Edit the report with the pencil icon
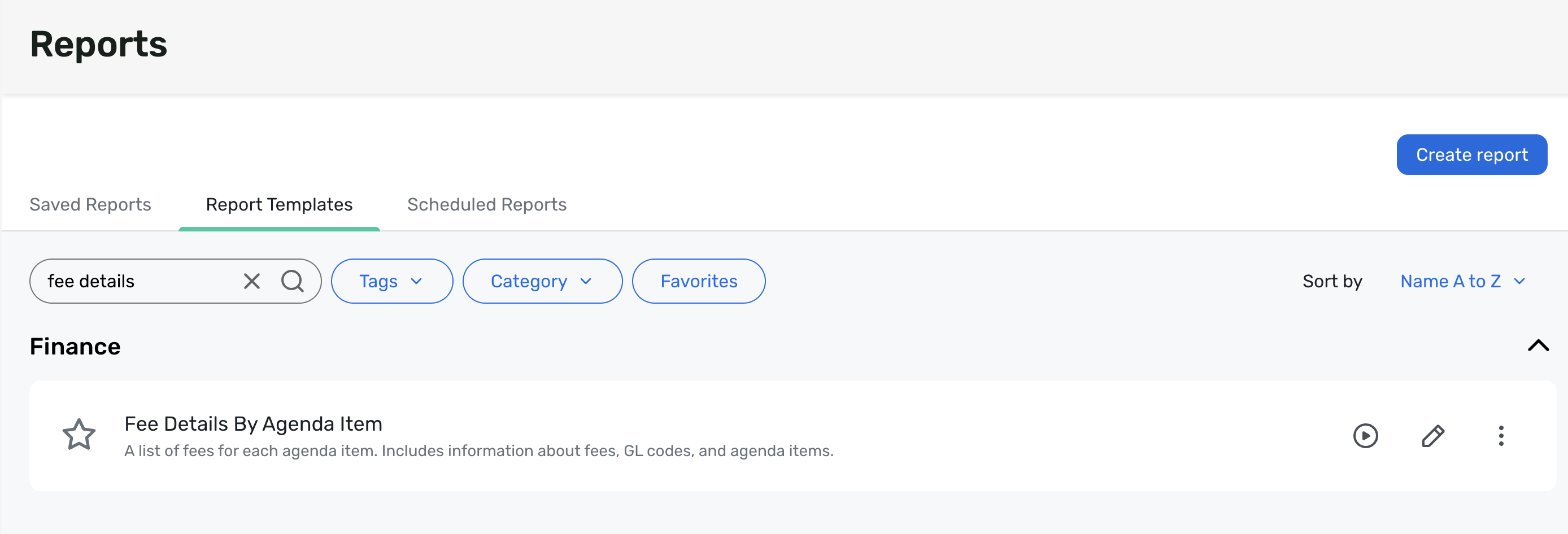Screen dimensions: 1568x534 tap(1433, 435)
